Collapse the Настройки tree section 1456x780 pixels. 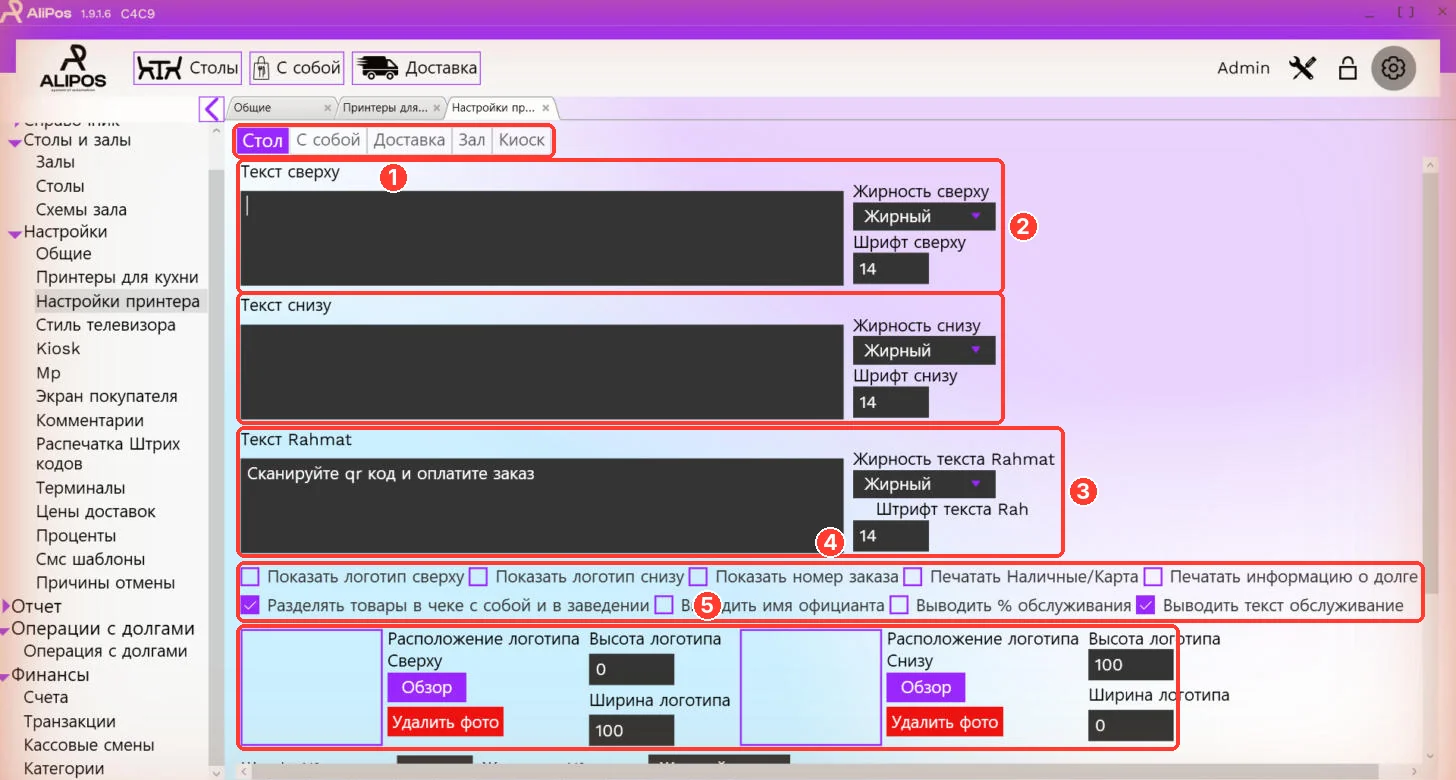click(15, 233)
